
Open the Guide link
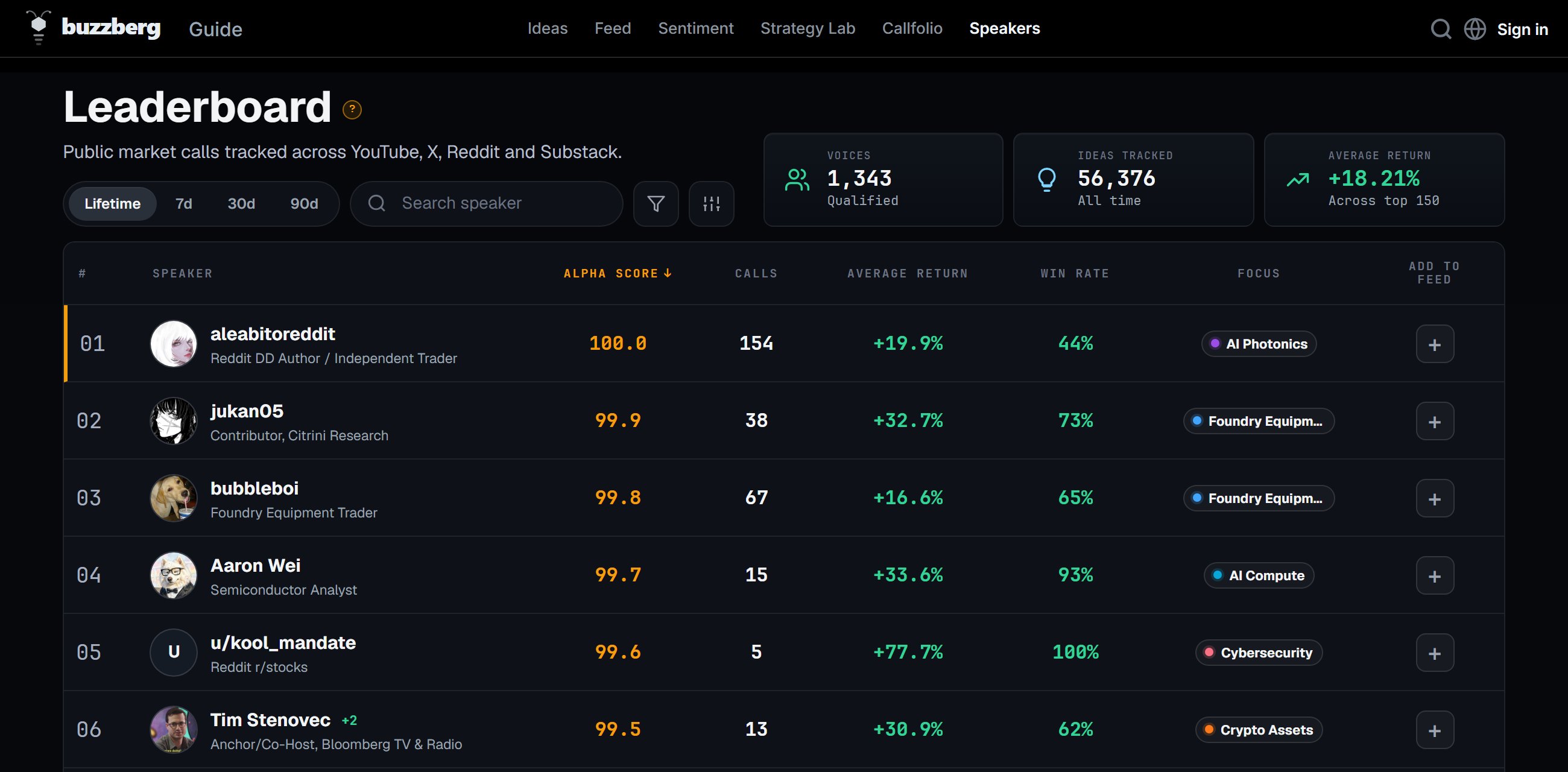[215, 29]
